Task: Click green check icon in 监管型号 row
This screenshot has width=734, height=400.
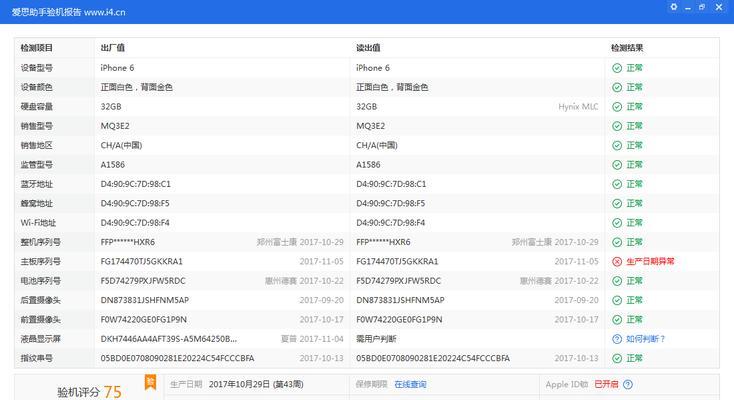Action: 617,165
